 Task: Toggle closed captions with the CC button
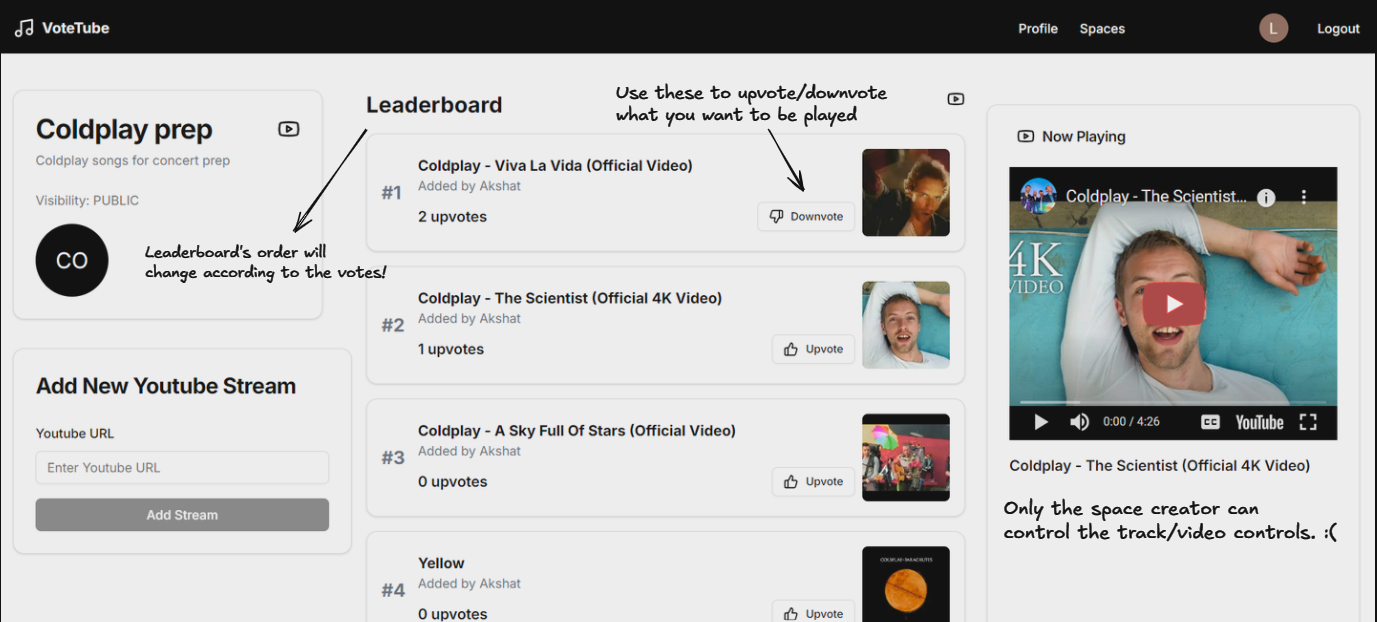(1210, 422)
